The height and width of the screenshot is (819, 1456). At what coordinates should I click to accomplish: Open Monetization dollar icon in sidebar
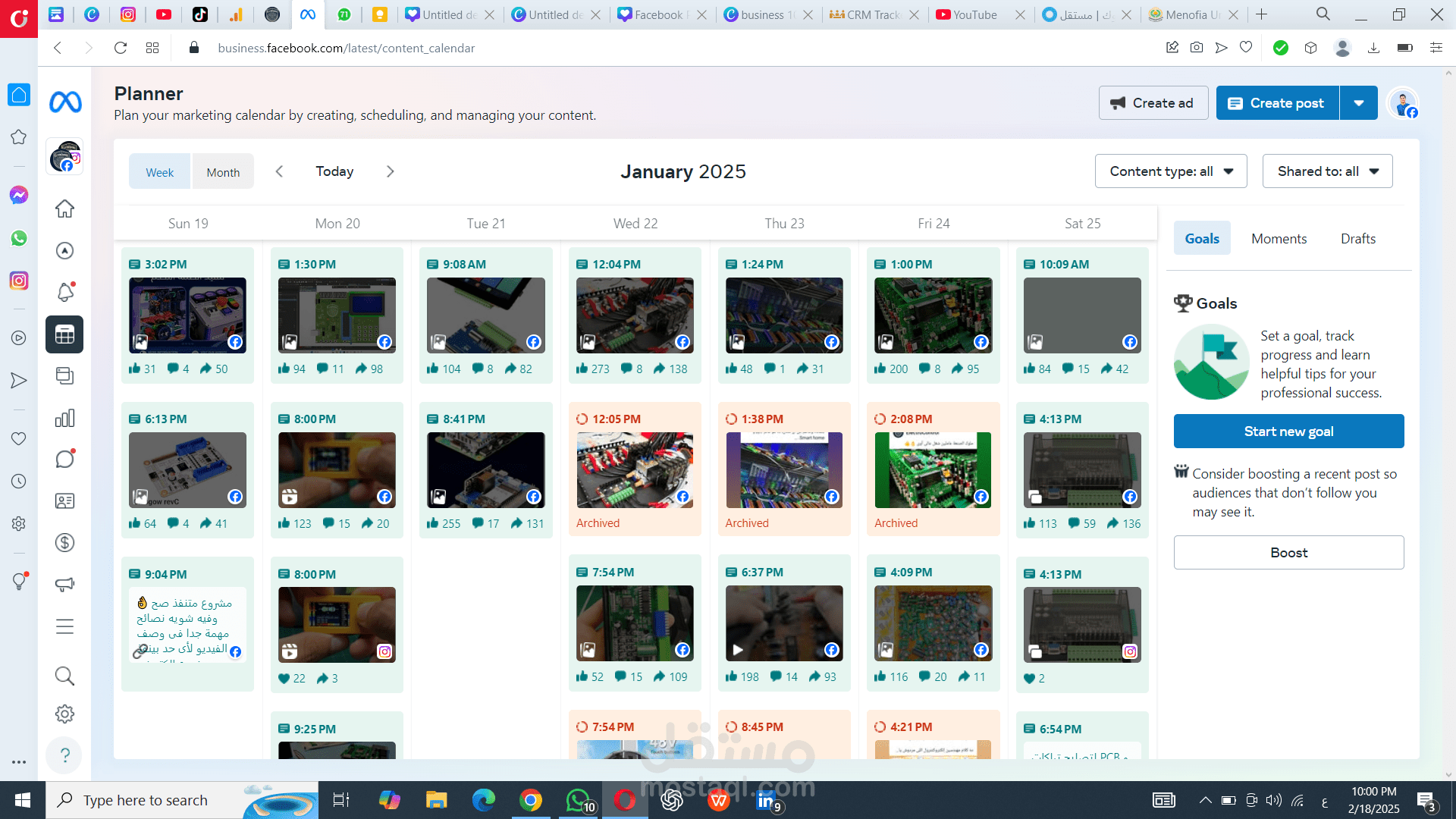(64, 542)
